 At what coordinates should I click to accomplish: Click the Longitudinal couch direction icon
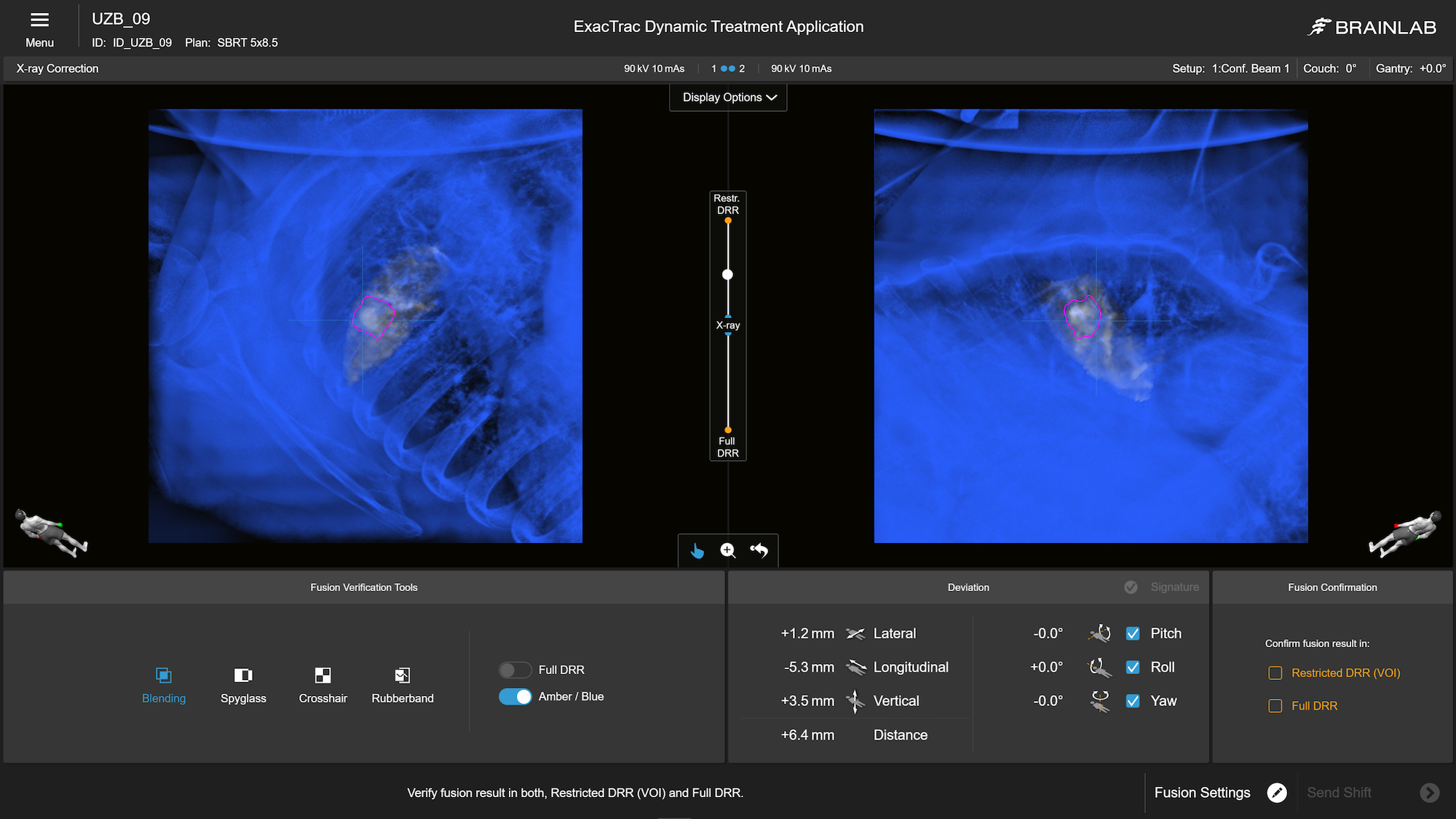coord(855,667)
